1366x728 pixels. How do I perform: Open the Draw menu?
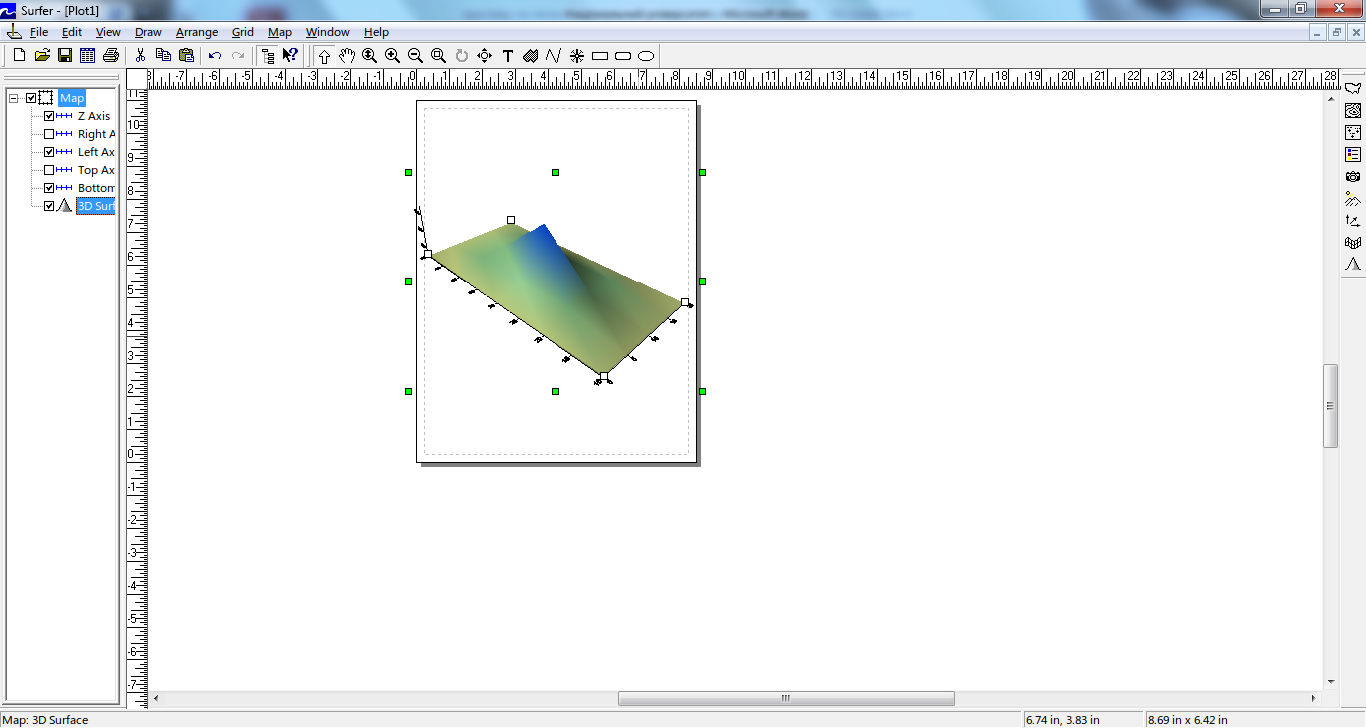click(x=148, y=32)
